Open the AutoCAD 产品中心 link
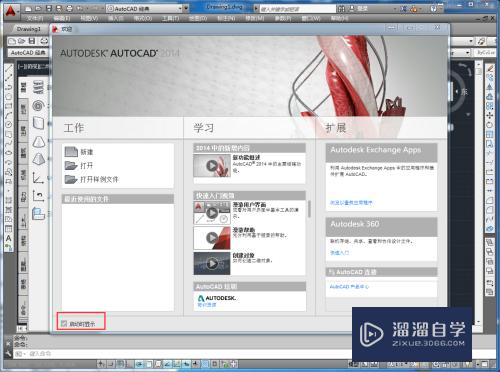 tap(349, 287)
